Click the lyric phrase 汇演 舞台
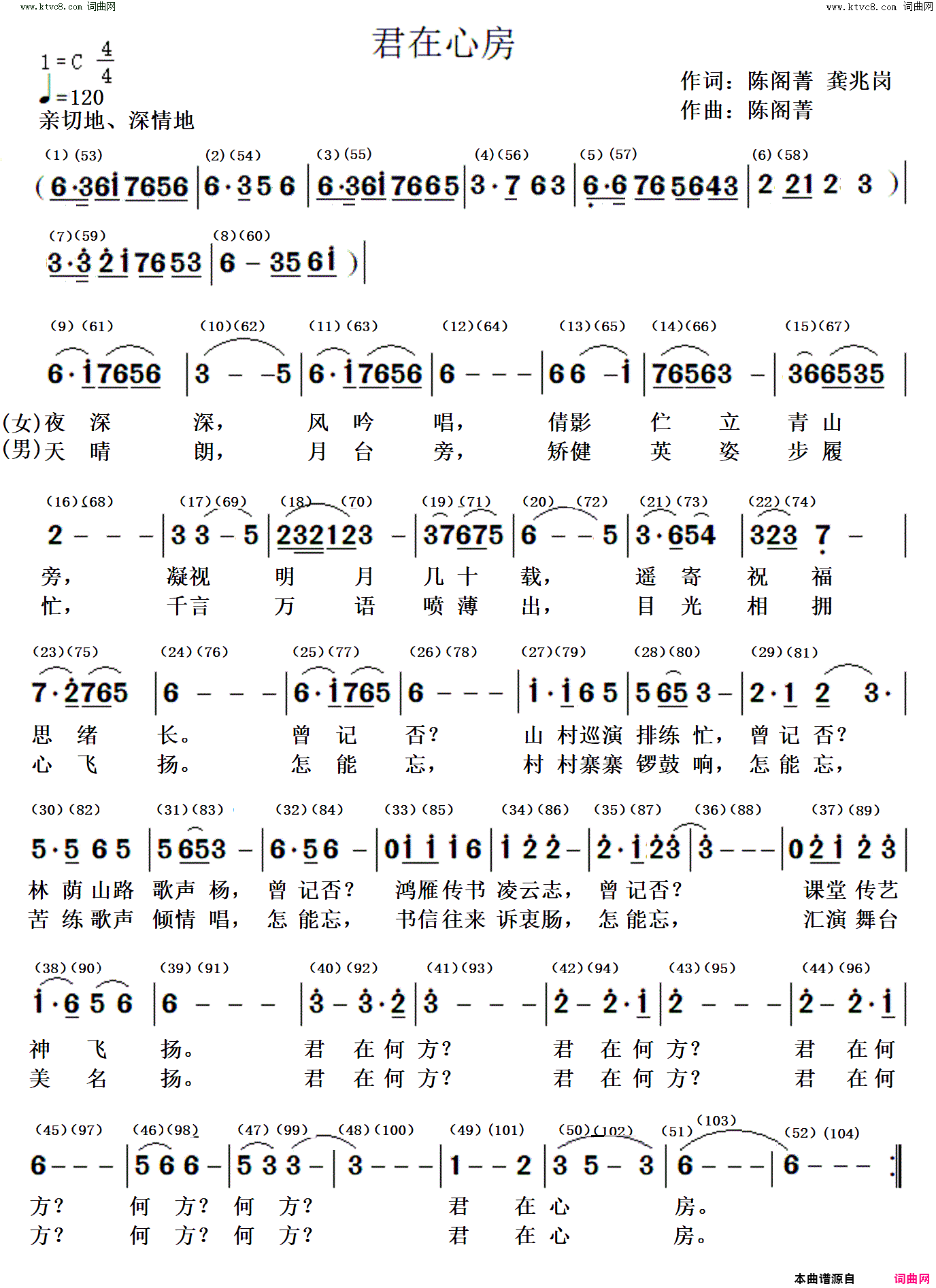Screen dimensions: 936x1288 tap(851, 919)
